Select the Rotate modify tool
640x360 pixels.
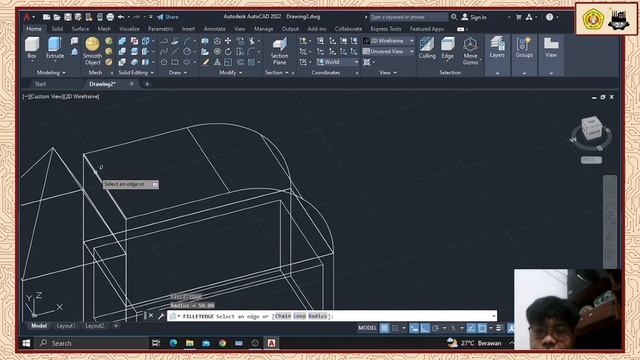pyautogui.click(x=228, y=51)
